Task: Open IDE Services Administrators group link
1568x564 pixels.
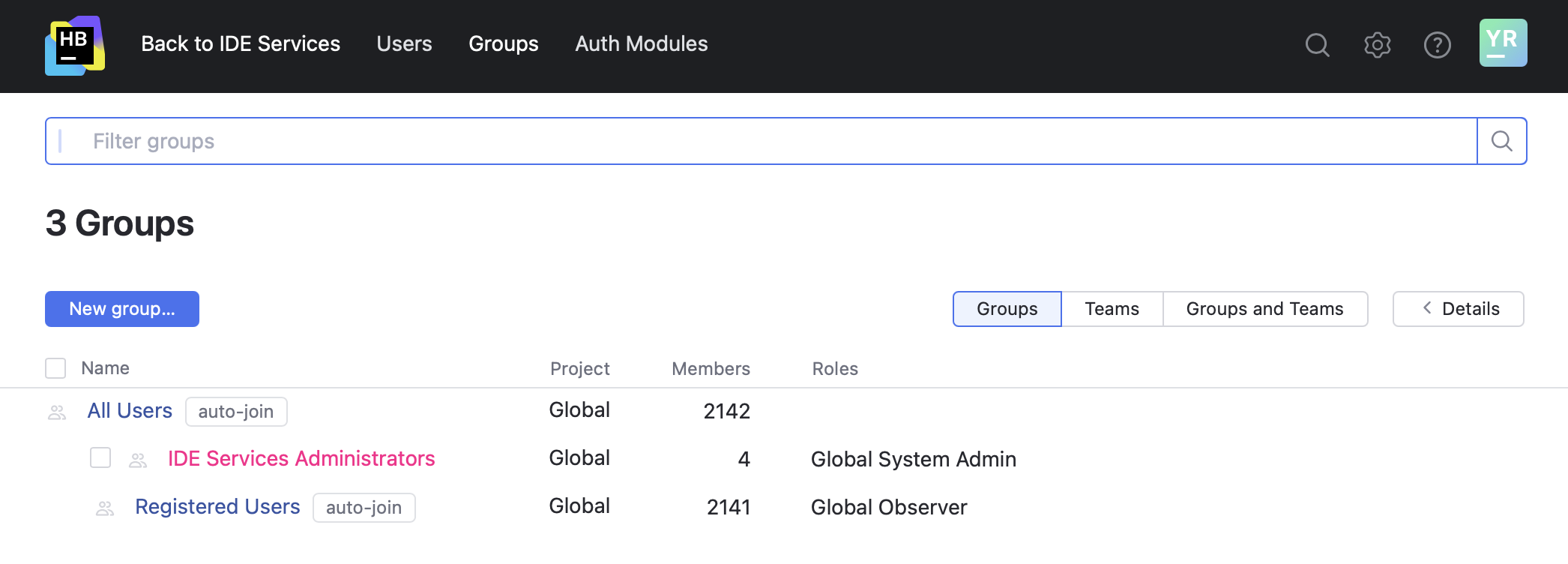Action: (301, 458)
